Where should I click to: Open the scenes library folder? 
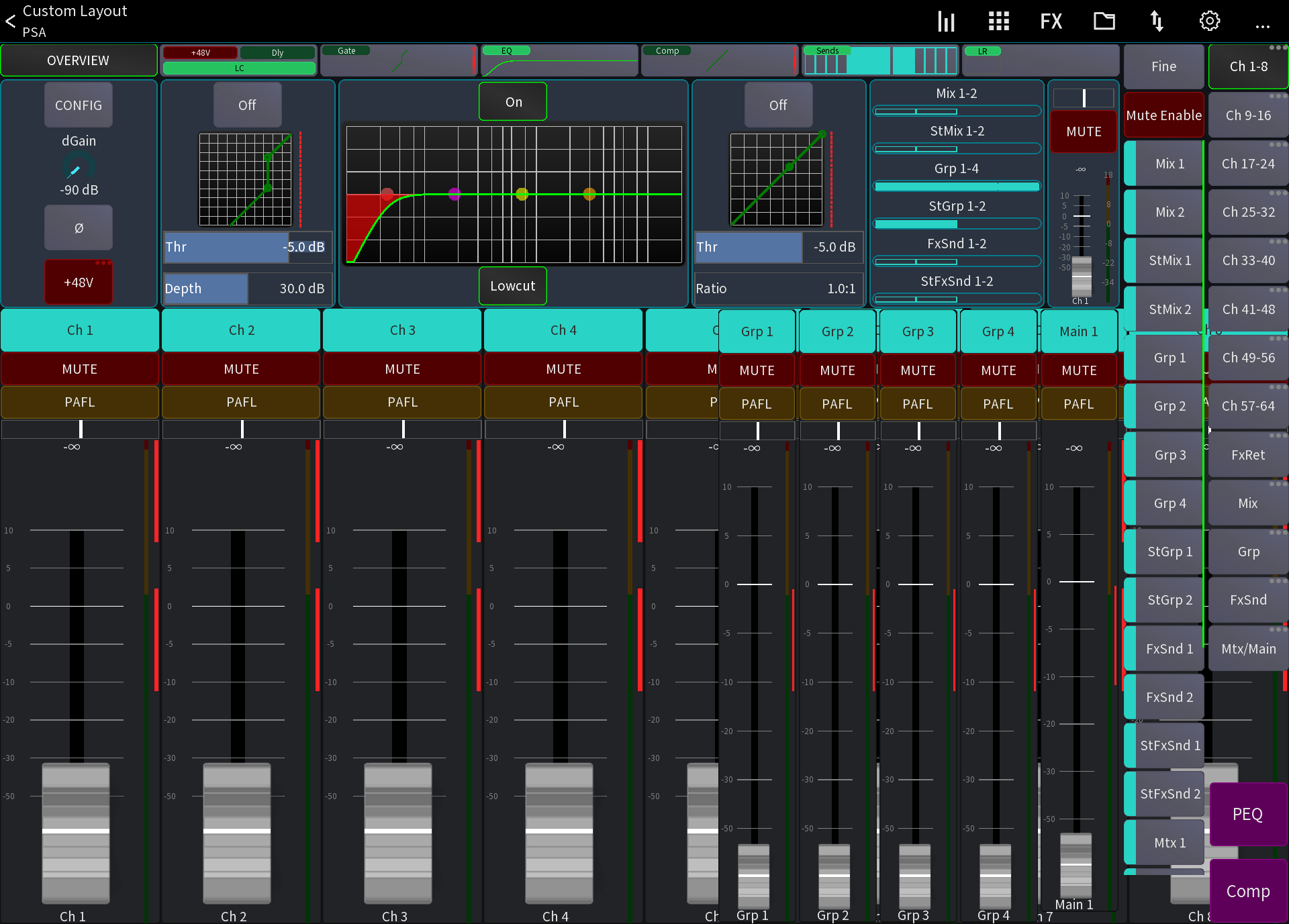[x=1104, y=21]
